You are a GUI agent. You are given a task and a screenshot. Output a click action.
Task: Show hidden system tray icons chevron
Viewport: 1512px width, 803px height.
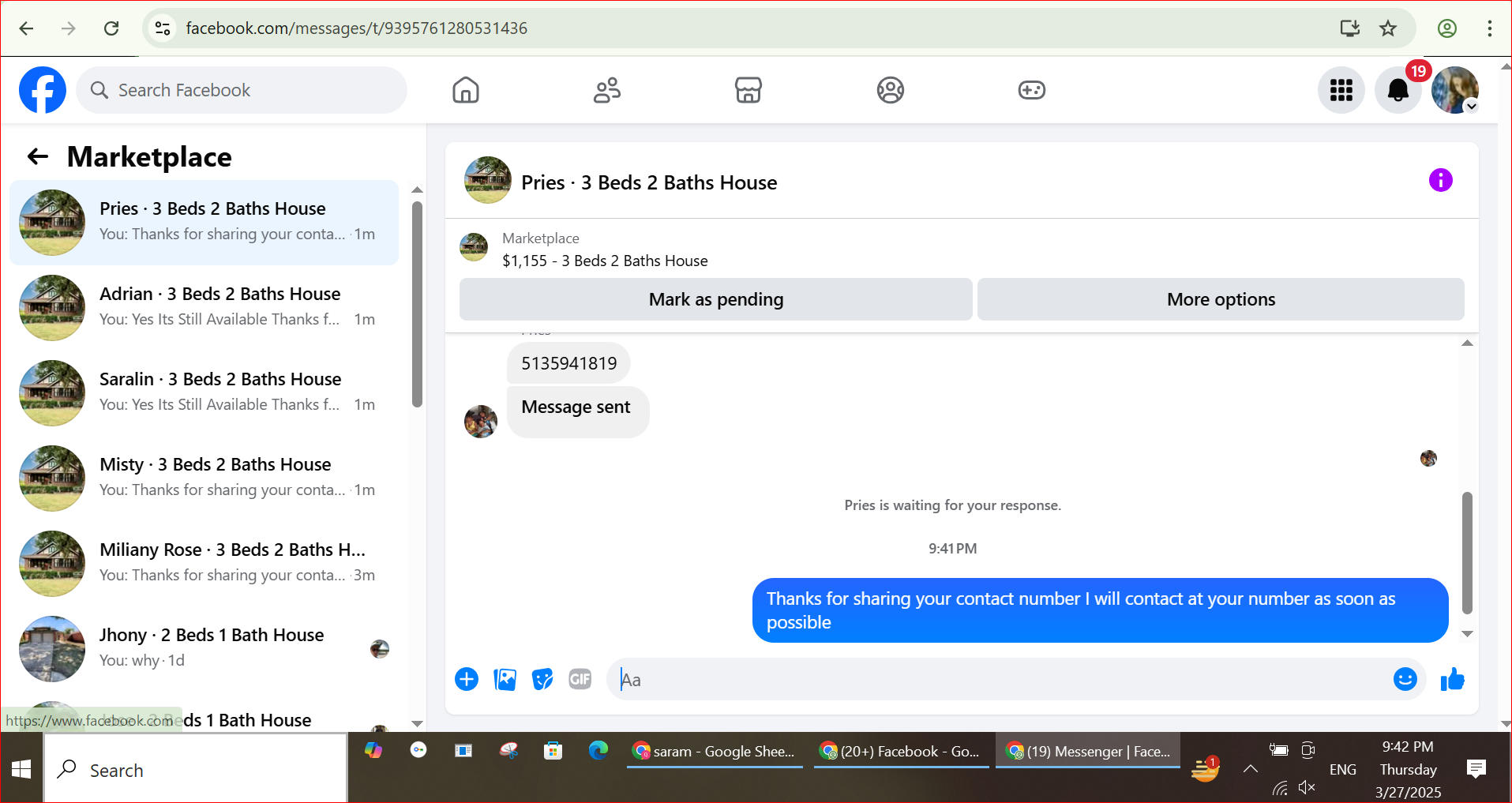[x=1251, y=768]
